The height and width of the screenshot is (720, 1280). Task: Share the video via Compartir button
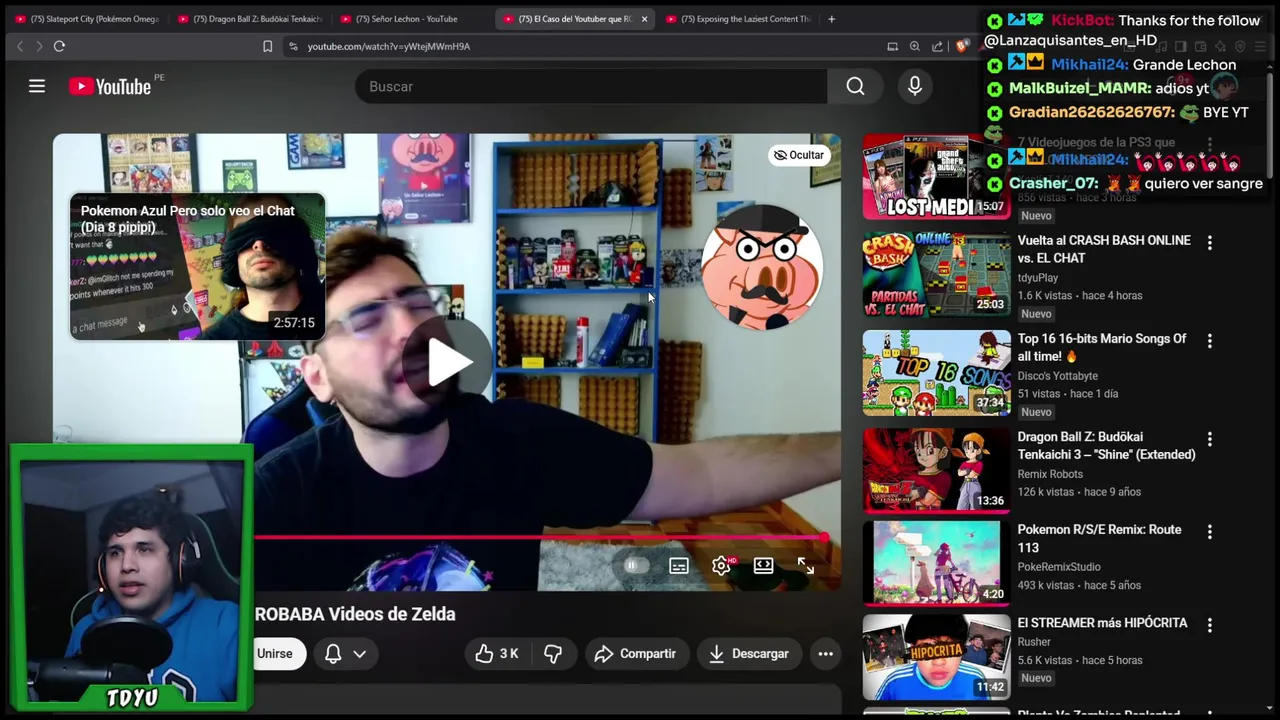(634, 653)
